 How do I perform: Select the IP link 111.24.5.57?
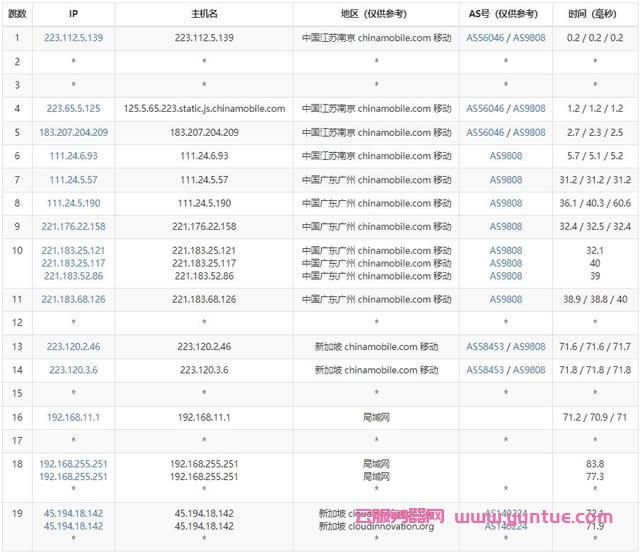(x=74, y=179)
